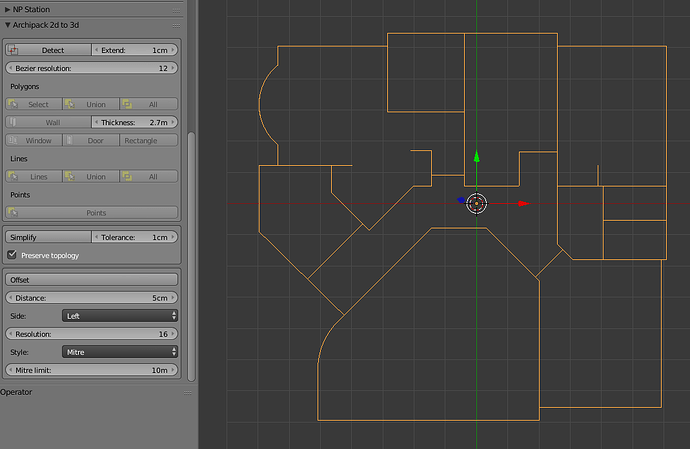
Task: Decrease Thickness with left arrow
Action: (97, 122)
